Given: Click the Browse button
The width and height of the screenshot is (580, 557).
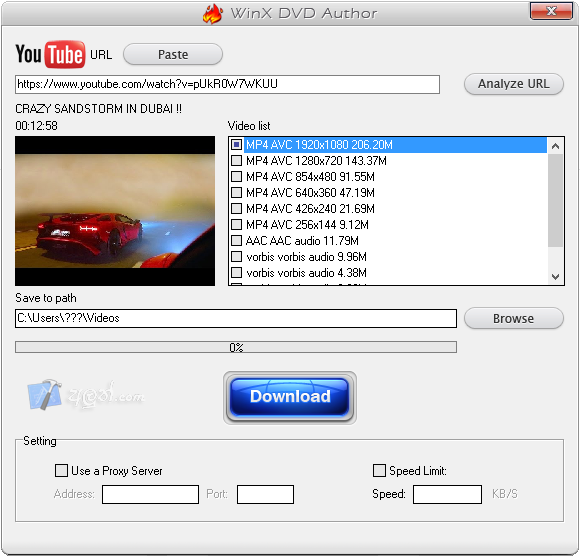Looking at the screenshot, I should 514,318.
